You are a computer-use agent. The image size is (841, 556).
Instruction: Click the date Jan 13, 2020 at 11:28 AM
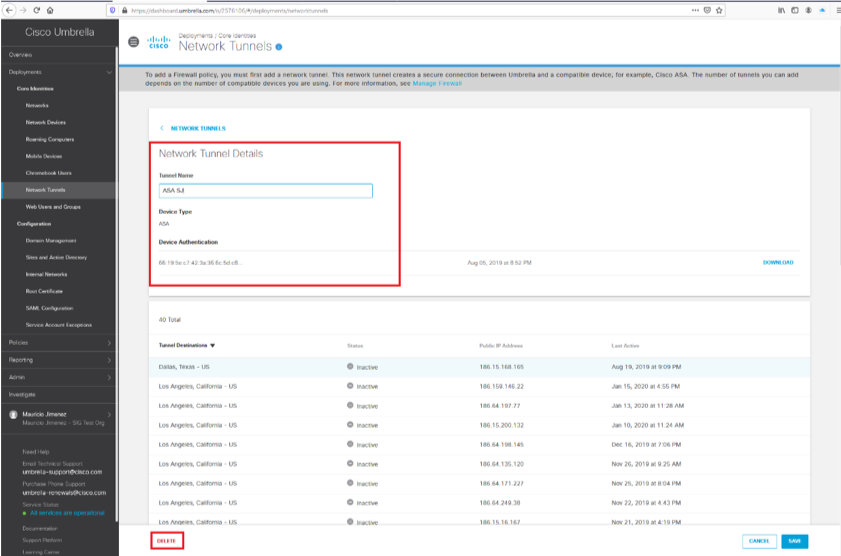(648, 406)
